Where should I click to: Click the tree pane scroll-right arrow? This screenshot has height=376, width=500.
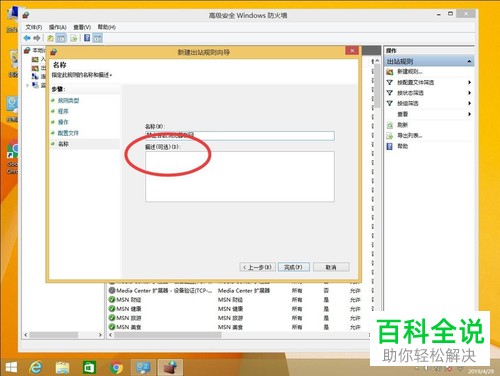click(100, 335)
